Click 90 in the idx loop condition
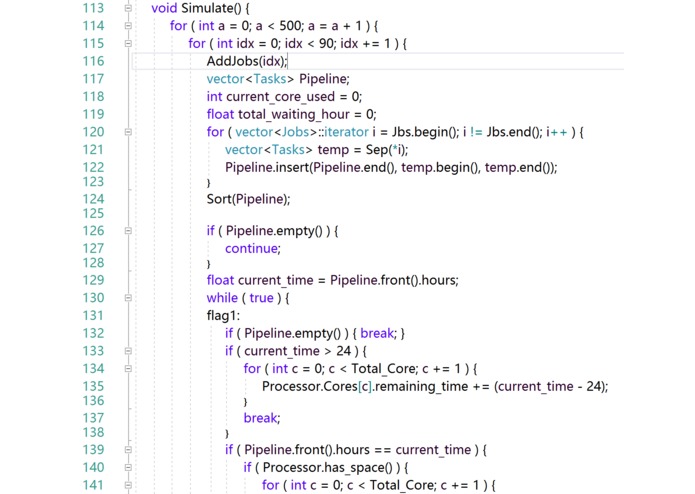 coord(326,43)
